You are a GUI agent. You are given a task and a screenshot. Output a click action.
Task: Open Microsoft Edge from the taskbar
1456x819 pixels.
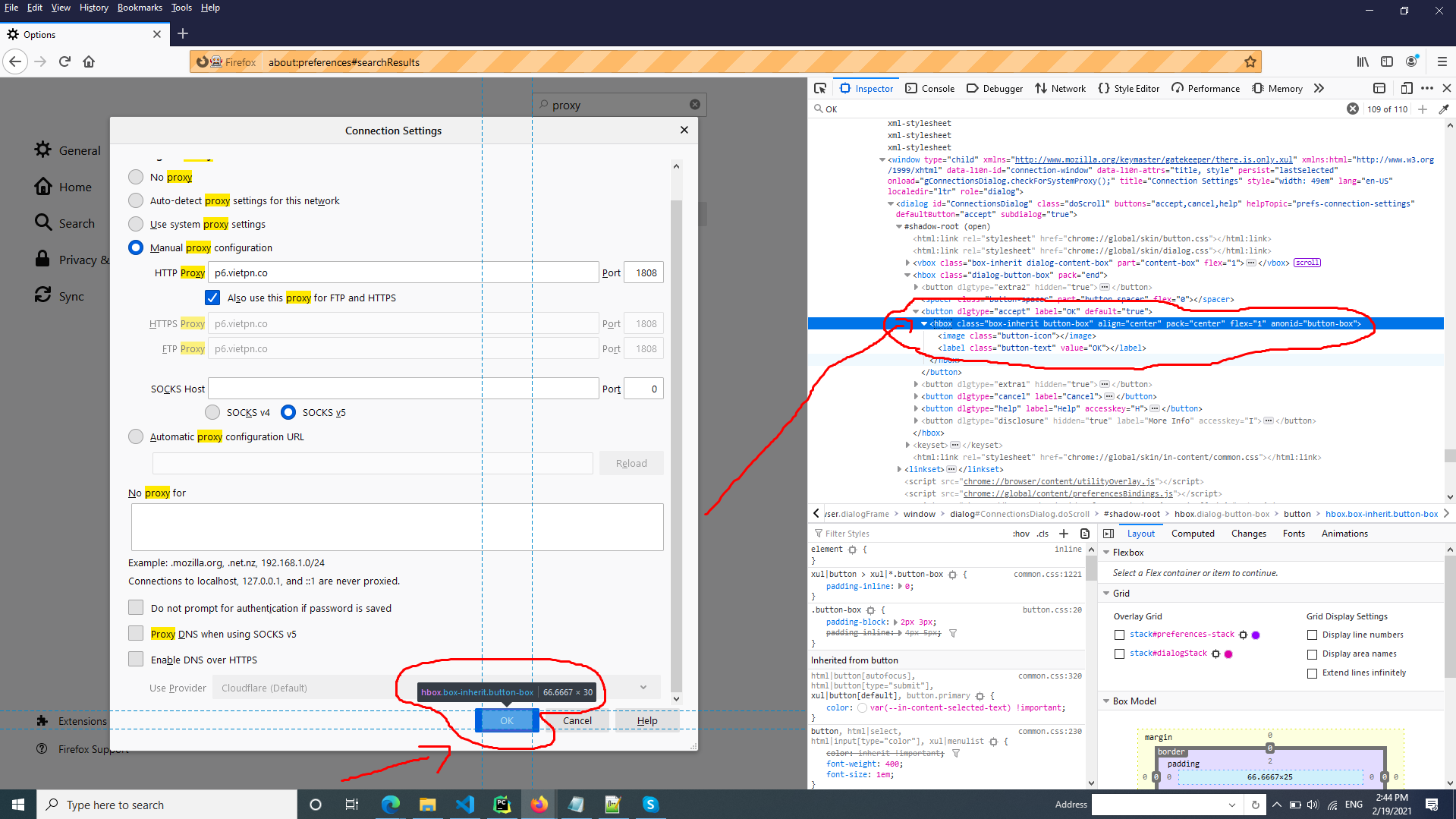(x=391, y=805)
